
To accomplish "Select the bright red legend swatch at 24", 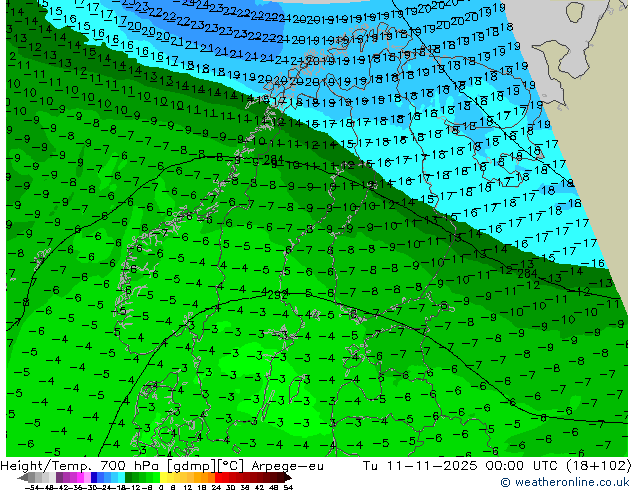I will click(x=218, y=478).
